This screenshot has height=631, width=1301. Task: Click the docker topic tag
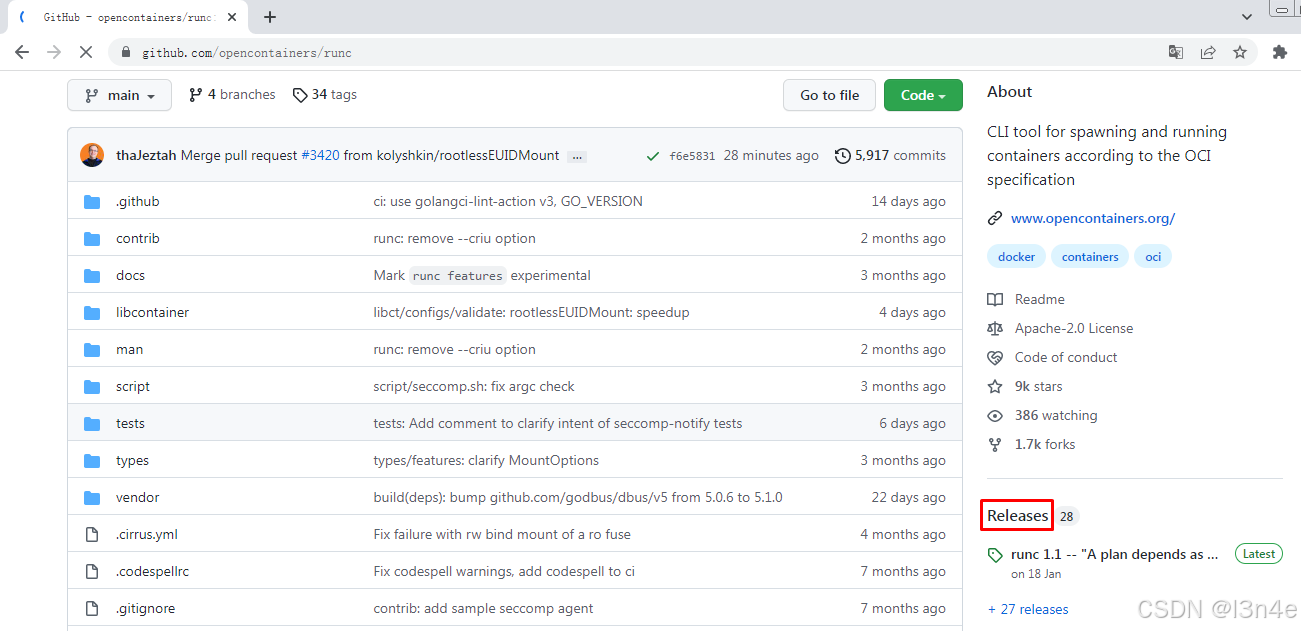tap(1016, 256)
